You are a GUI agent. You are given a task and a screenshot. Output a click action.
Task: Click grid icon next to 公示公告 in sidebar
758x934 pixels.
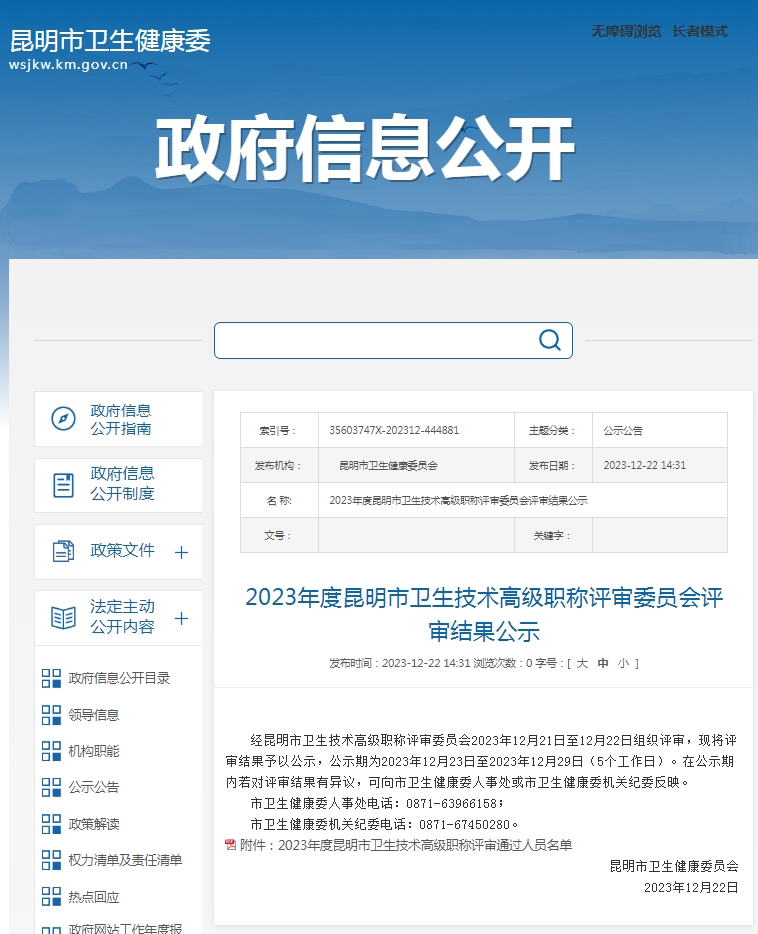51,787
